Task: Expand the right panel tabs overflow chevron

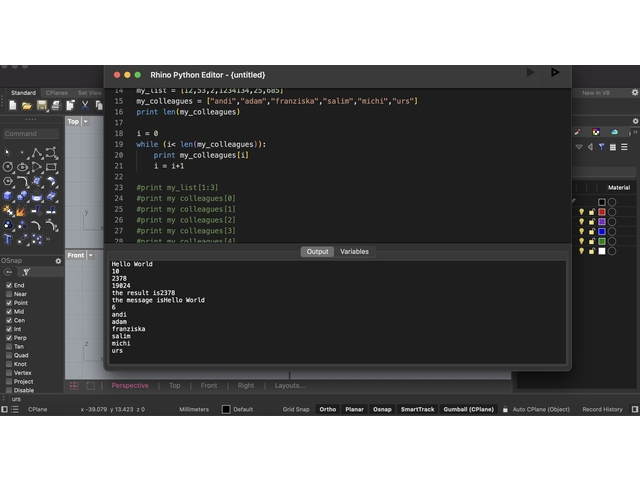Action: coord(635,132)
